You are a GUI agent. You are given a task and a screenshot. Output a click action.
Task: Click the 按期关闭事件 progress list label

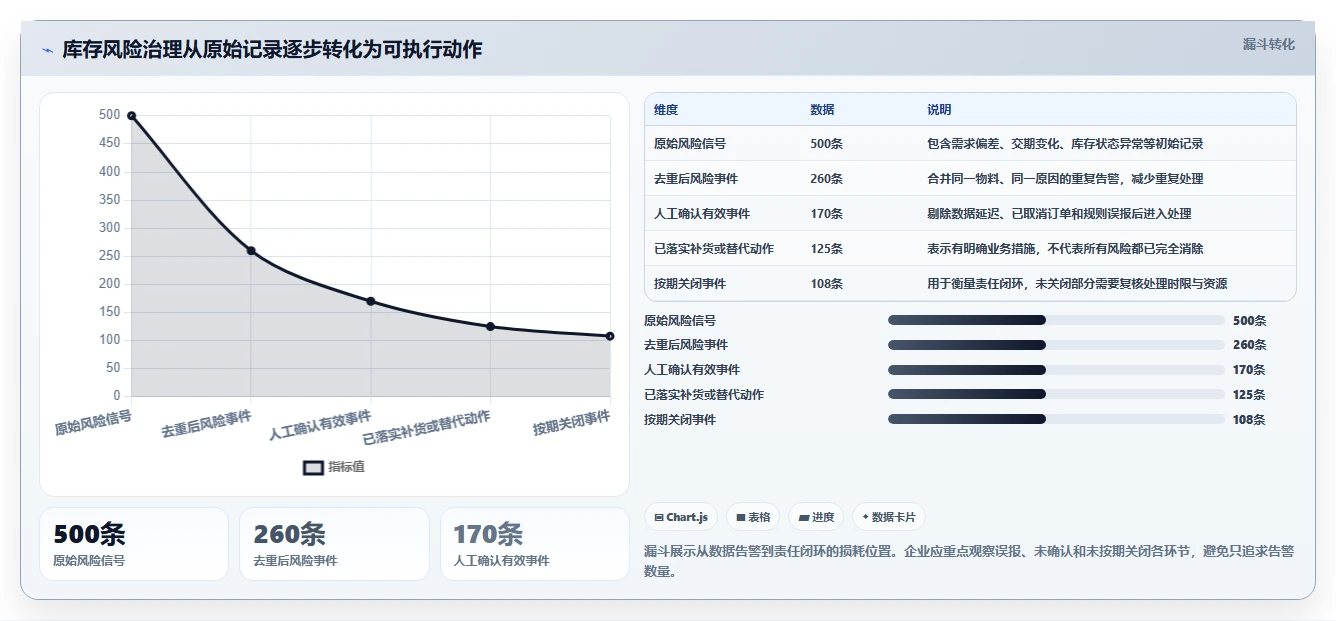click(x=680, y=420)
